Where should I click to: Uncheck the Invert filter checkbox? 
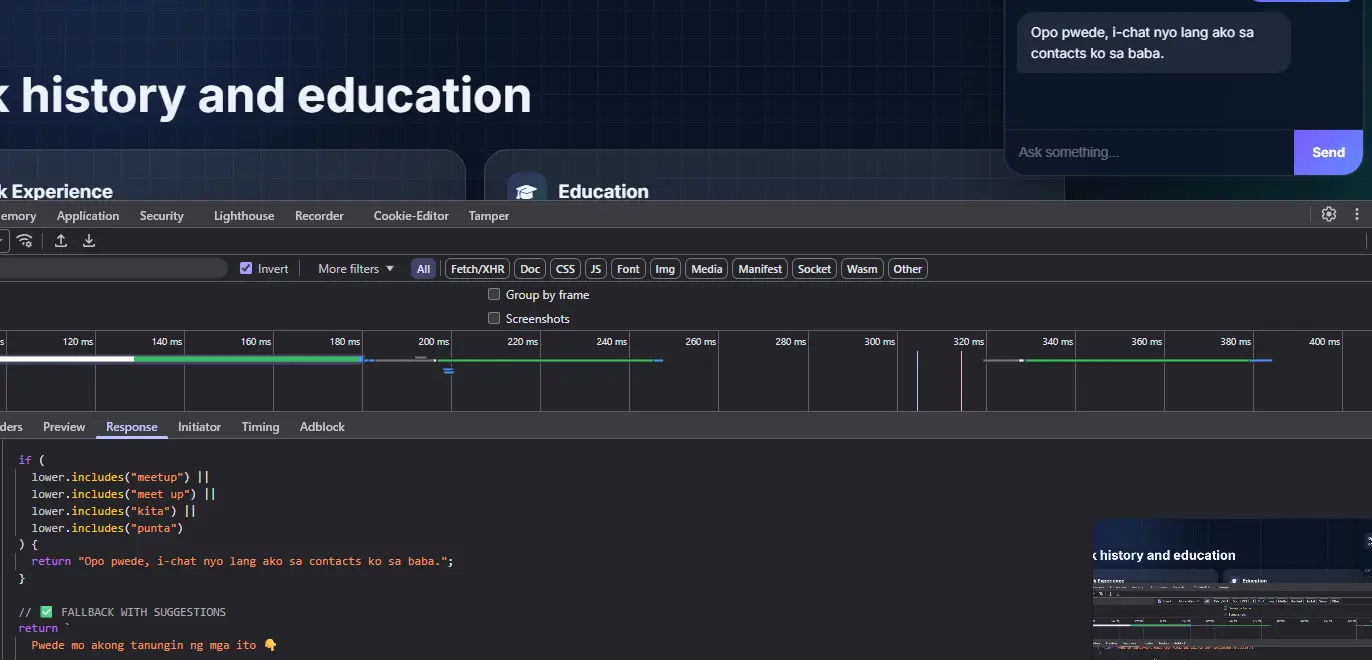coord(246,268)
